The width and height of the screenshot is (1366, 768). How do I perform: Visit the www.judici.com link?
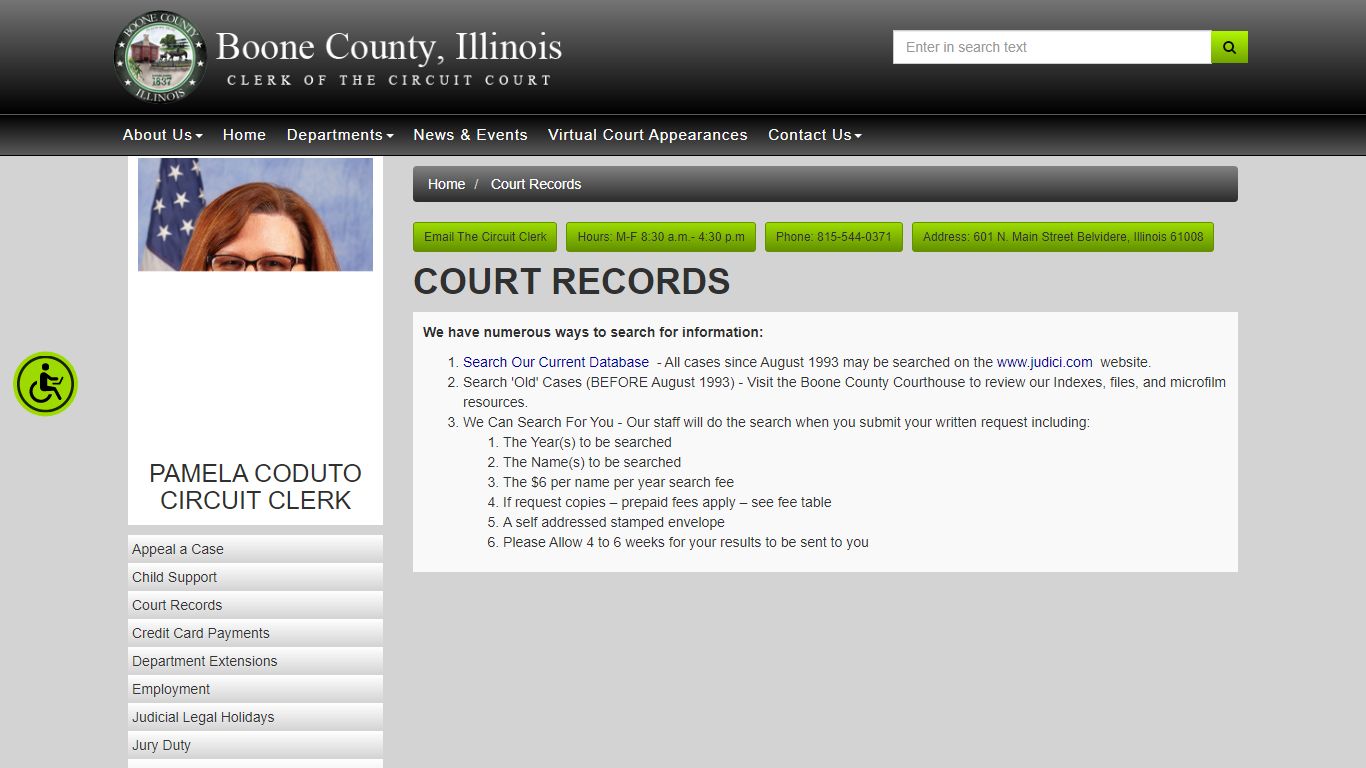(x=1045, y=362)
